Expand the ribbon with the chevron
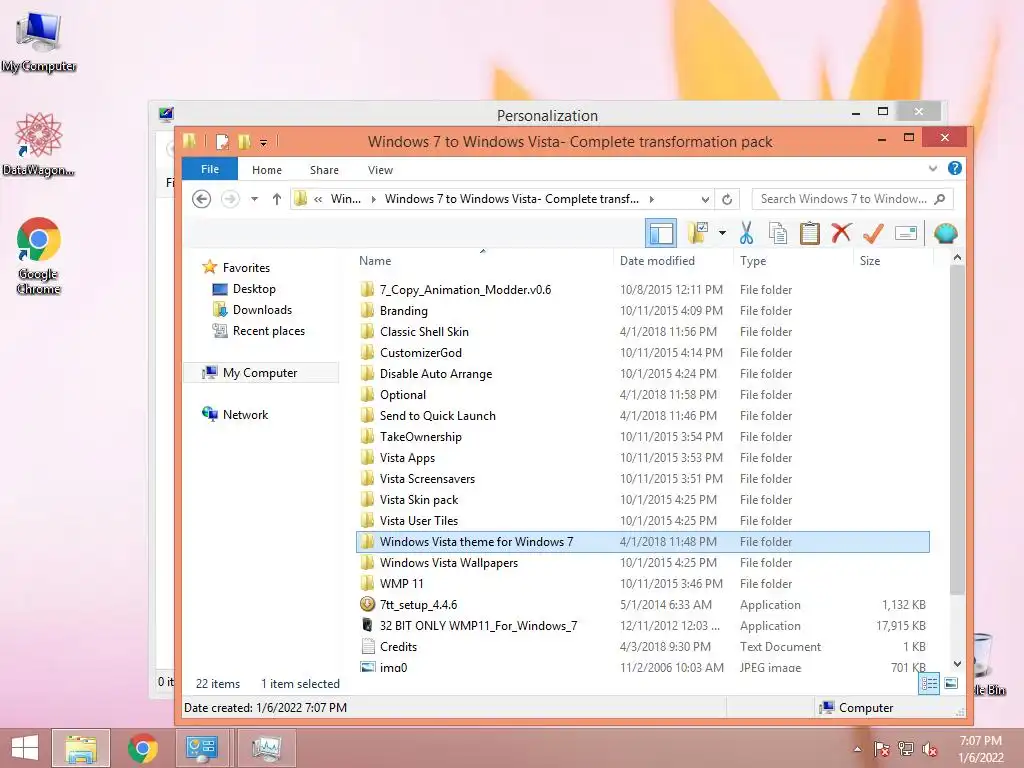1024x768 pixels. point(933,168)
